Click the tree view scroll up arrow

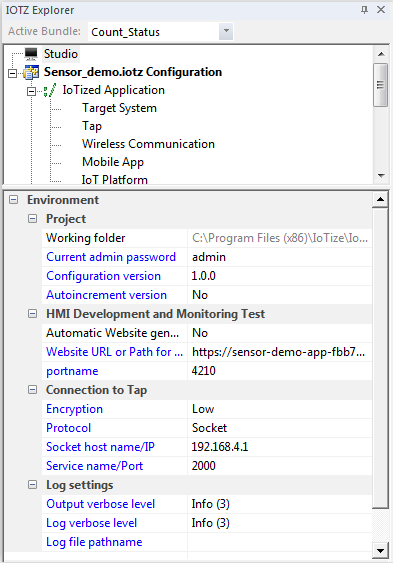[x=381, y=54]
